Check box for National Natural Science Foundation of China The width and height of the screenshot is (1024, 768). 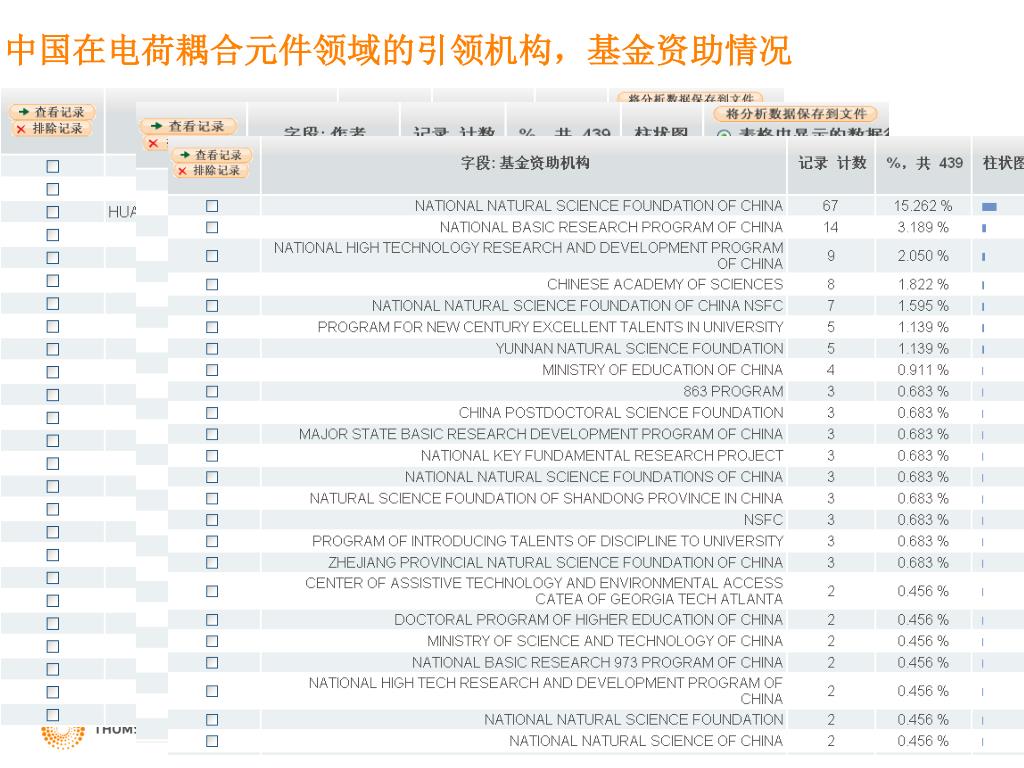point(212,206)
